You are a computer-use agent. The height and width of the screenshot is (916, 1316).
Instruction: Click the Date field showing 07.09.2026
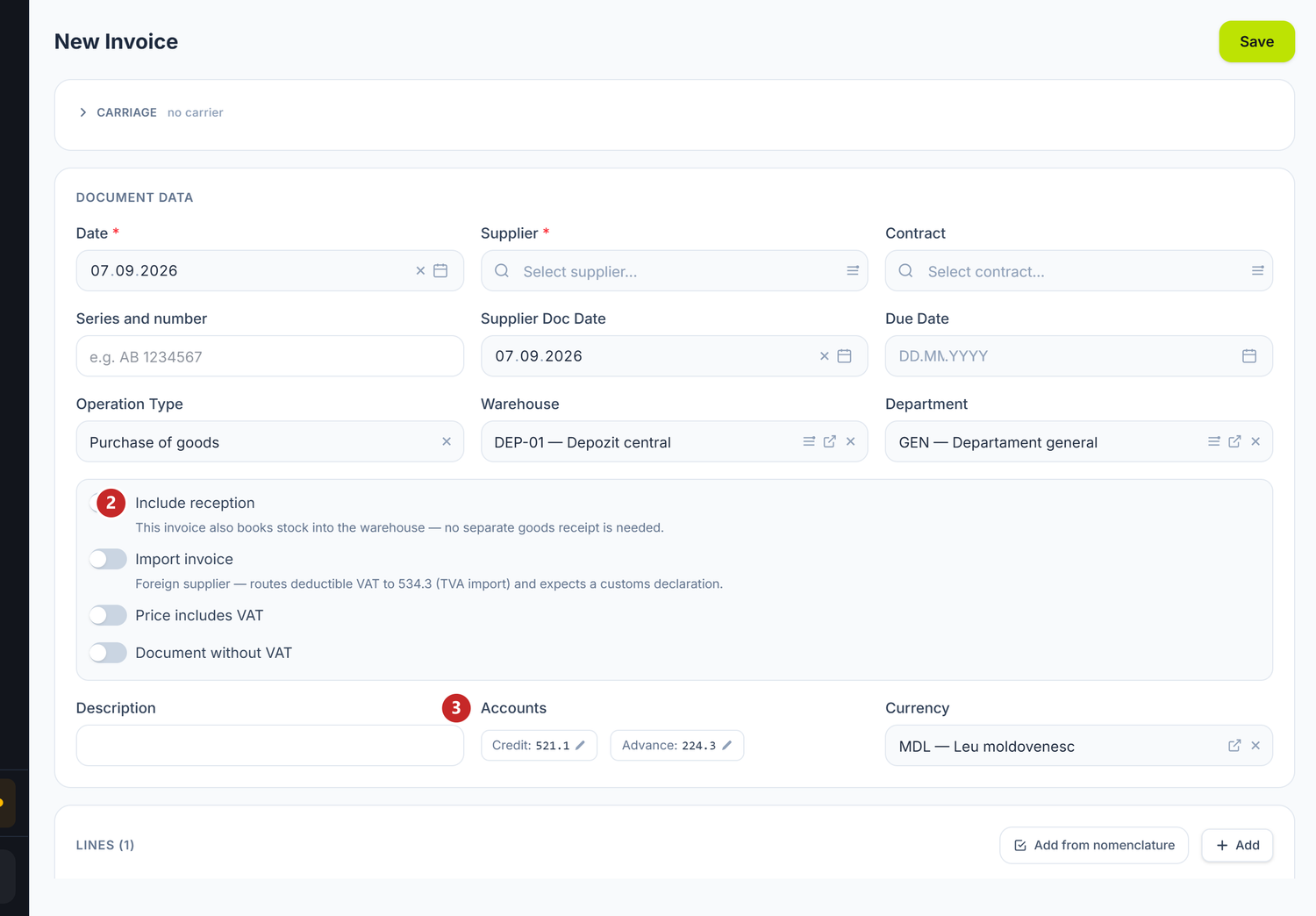pyautogui.click(x=269, y=271)
